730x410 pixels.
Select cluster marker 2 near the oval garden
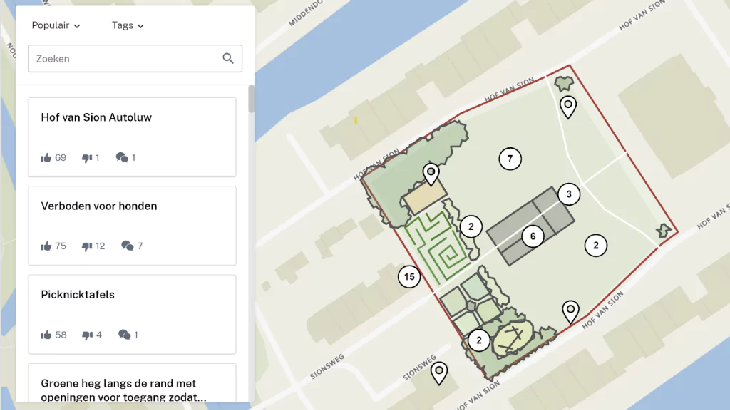point(479,340)
